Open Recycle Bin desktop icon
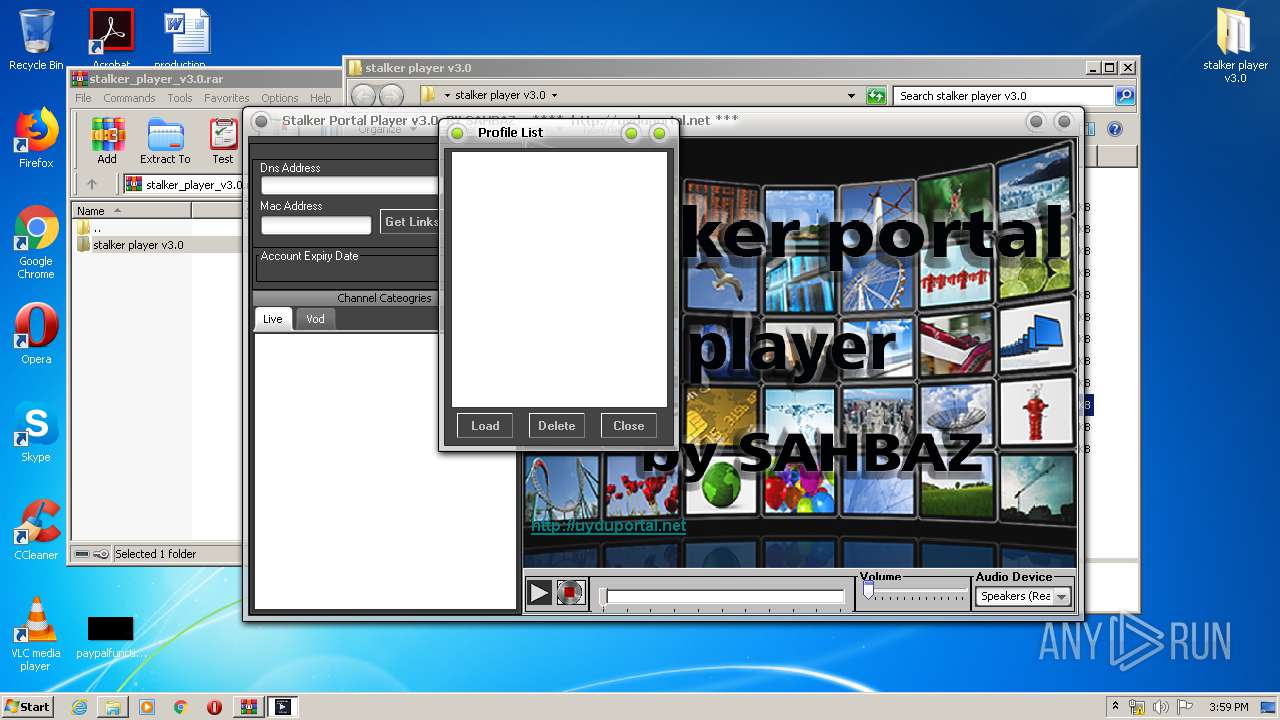Image resolution: width=1280 pixels, height=720 pixels. (36, 39)
